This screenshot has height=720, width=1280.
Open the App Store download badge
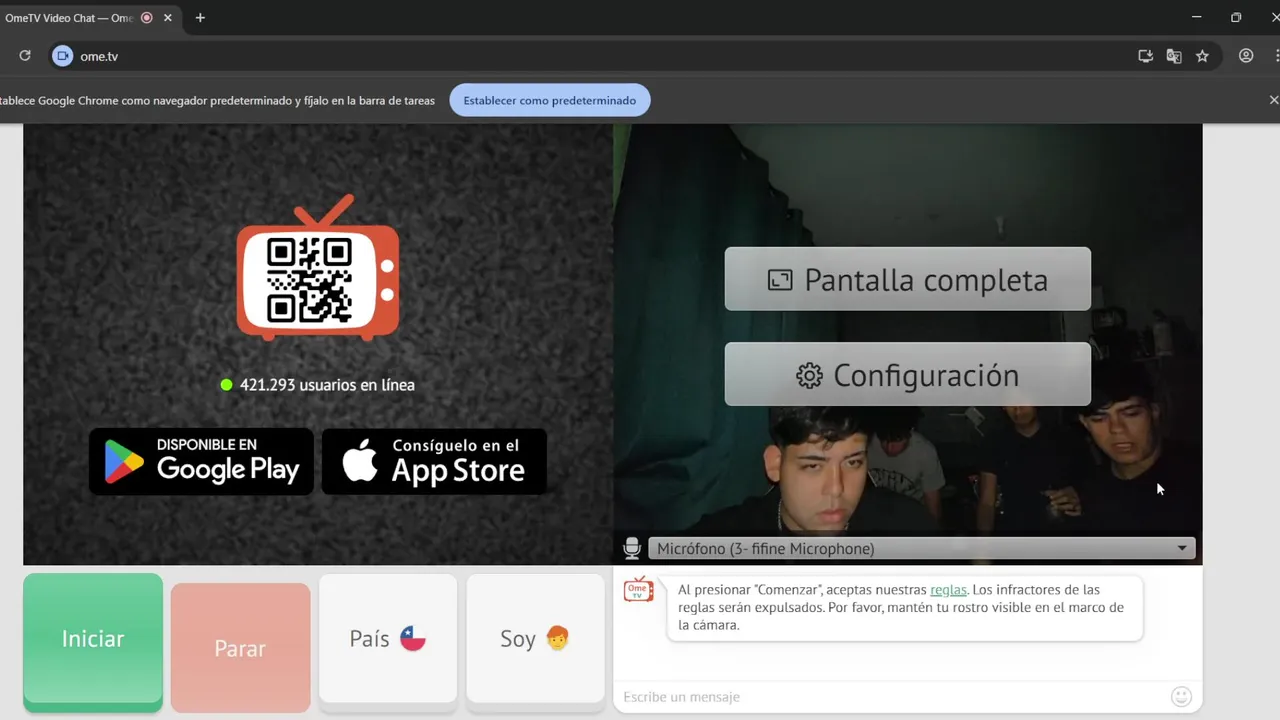click(x=434, y=461)
